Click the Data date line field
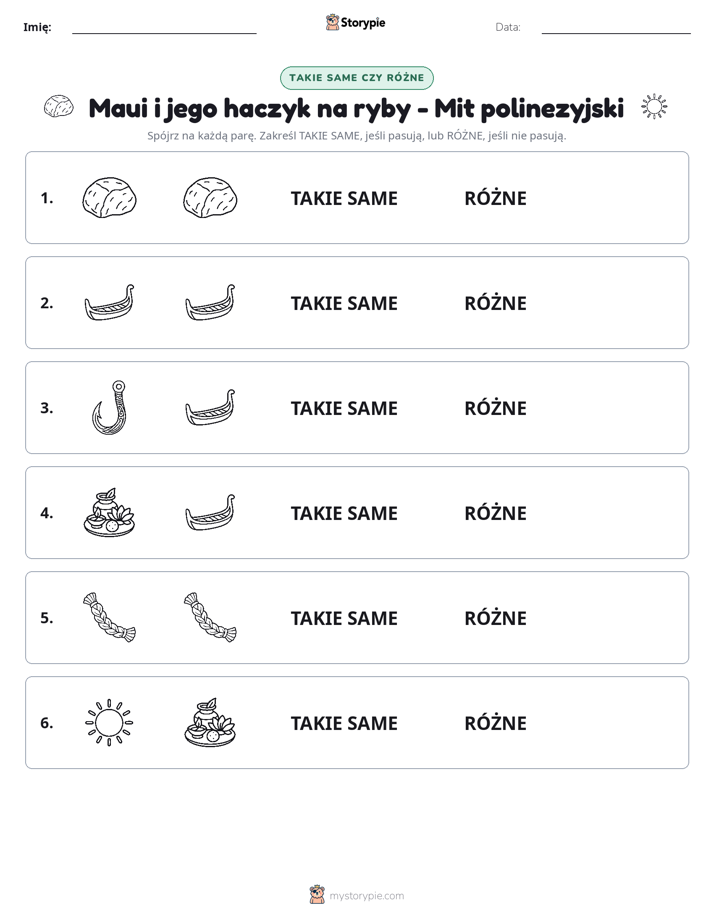 [616, 27]
